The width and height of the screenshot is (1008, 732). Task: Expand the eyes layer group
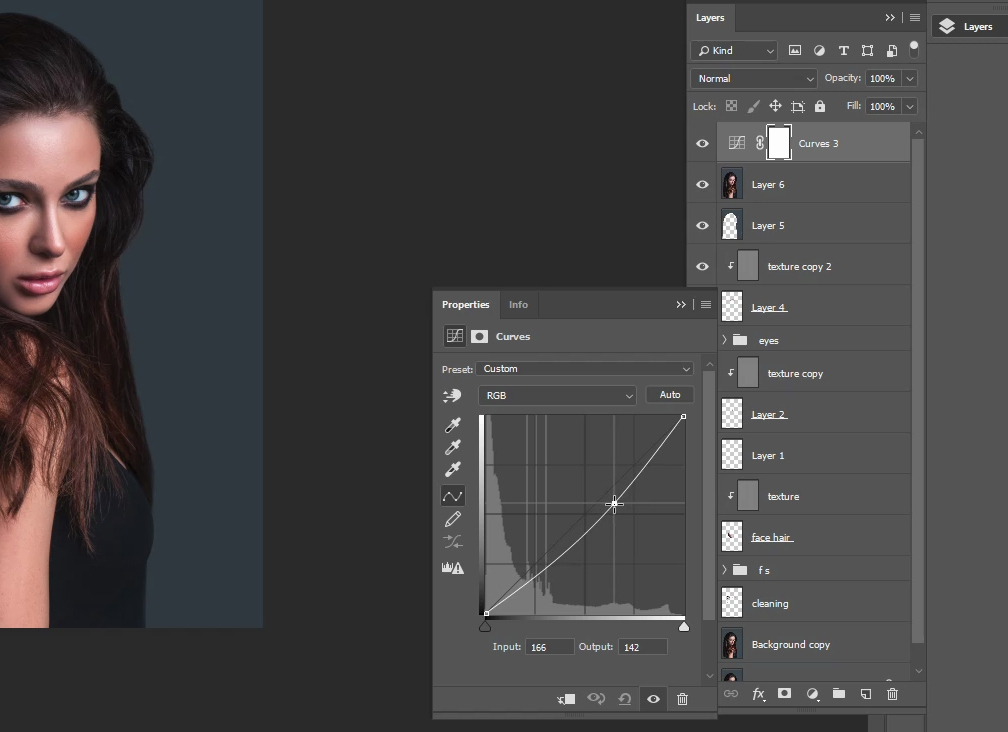(x=723, y=340)
